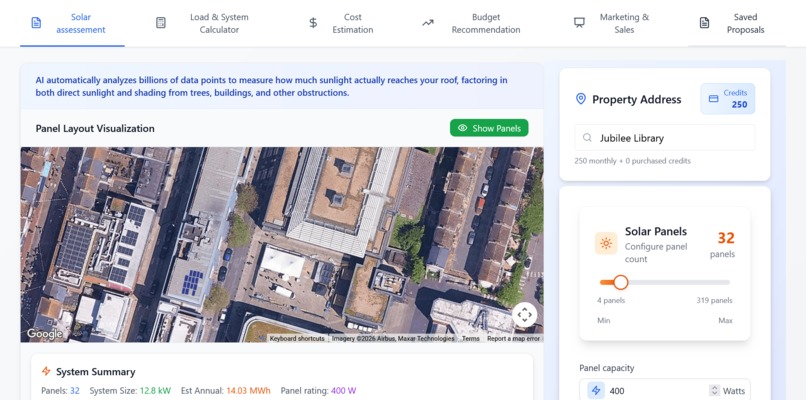Image resolution: width=806 pixels, height=400 pixels.
Task: Go to Budget Recommendation tab
Action: coord(471,23)
